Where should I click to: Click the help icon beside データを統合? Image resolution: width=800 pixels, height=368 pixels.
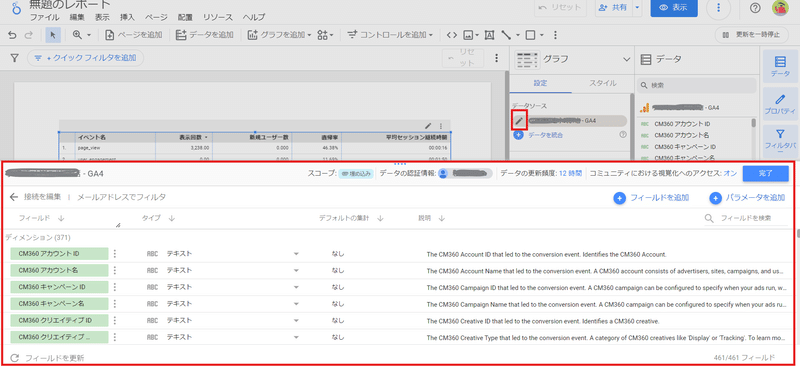click(x=622, y=135)
